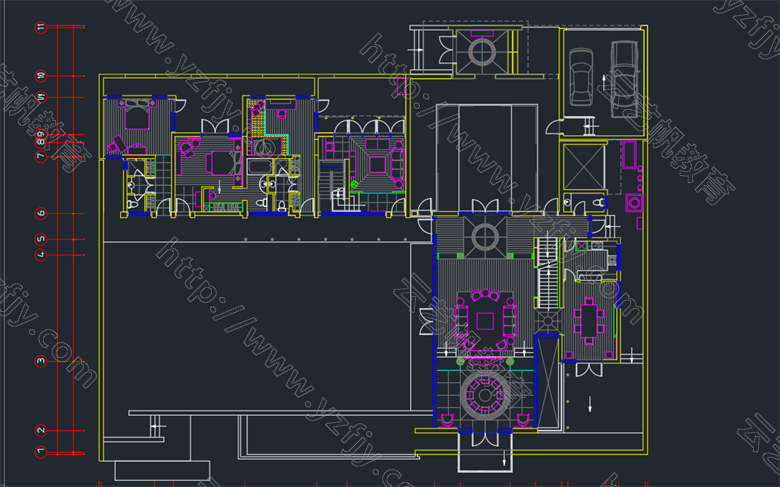Select the green plant symbol in family room

[354, 185]
